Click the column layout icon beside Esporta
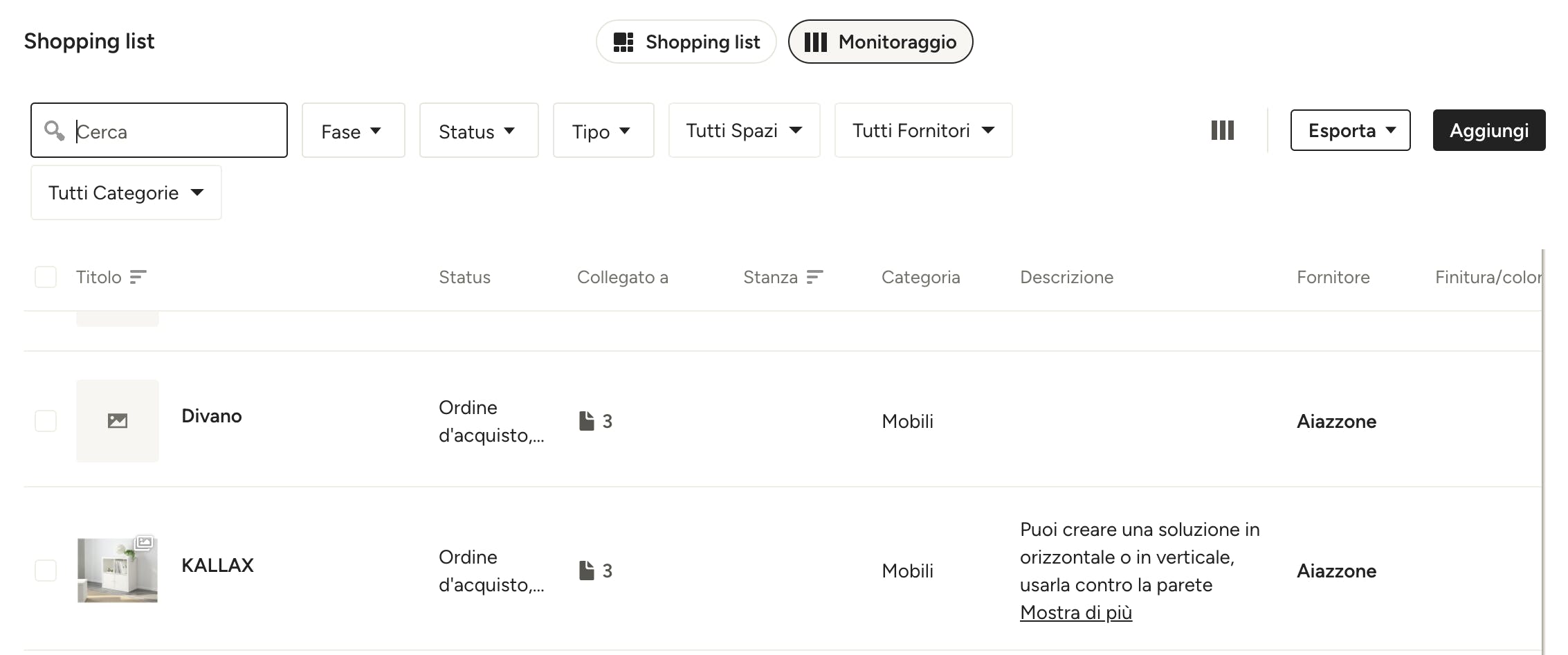 pyautogui.click(x=1222, y=130)
